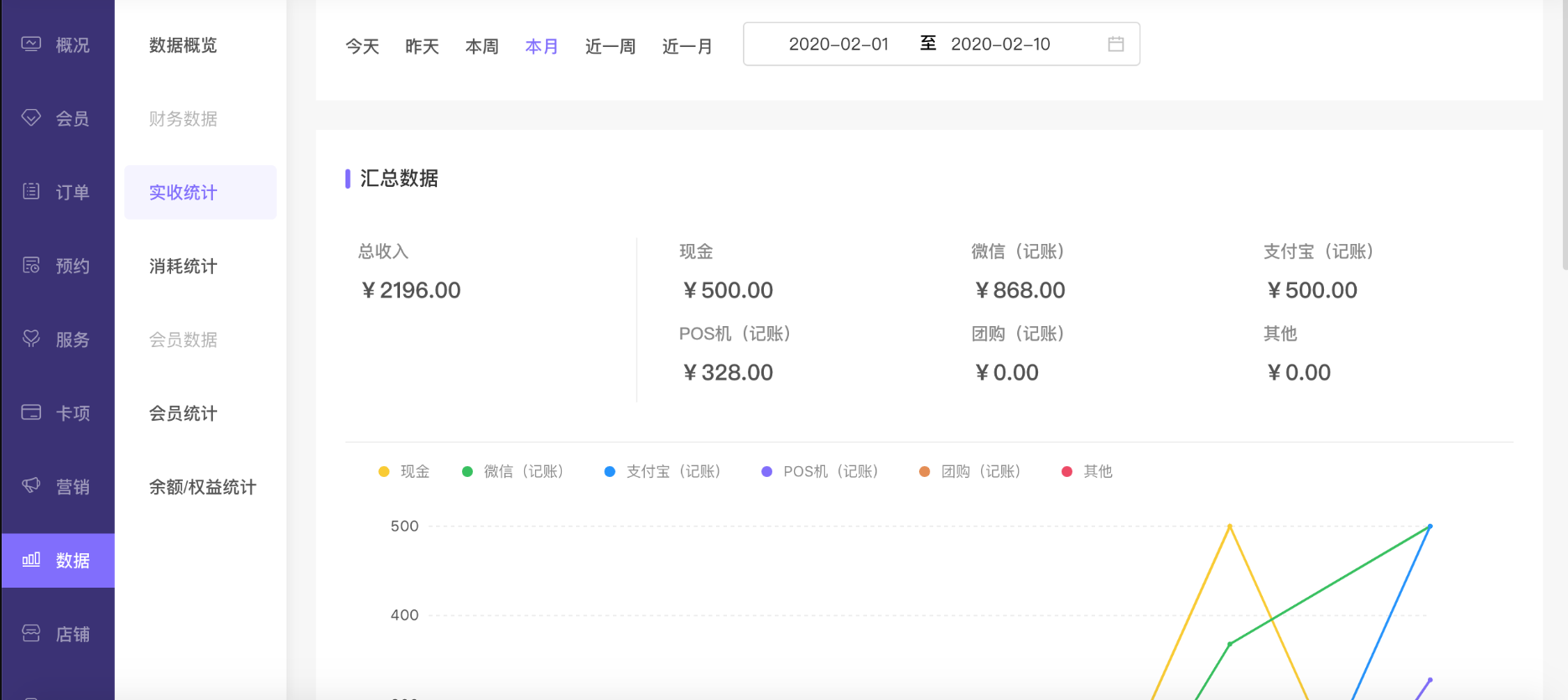
Task: Select 财务数据 submenu heading
Action: (183, 119)
